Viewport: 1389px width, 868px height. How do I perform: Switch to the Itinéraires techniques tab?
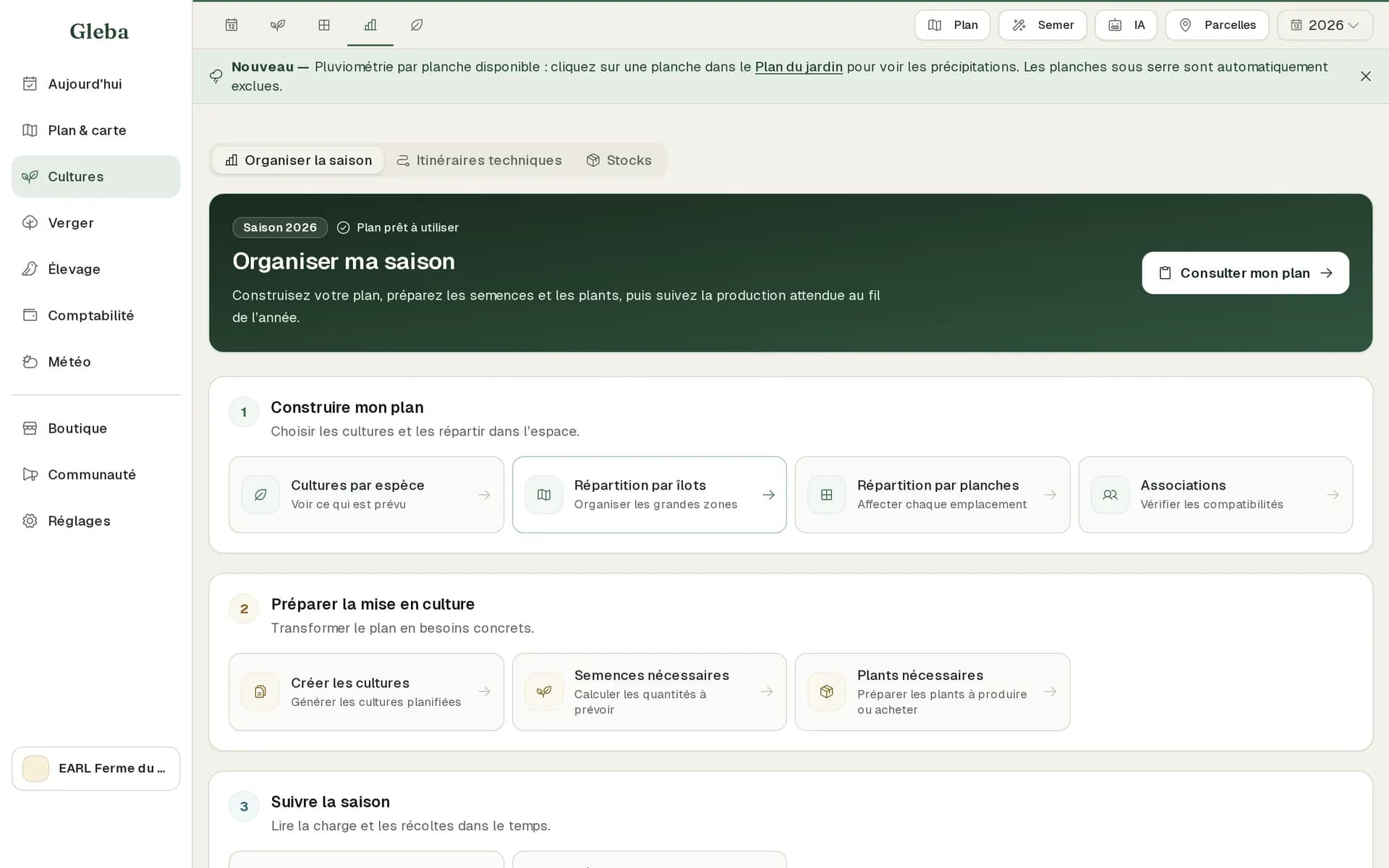479,160
